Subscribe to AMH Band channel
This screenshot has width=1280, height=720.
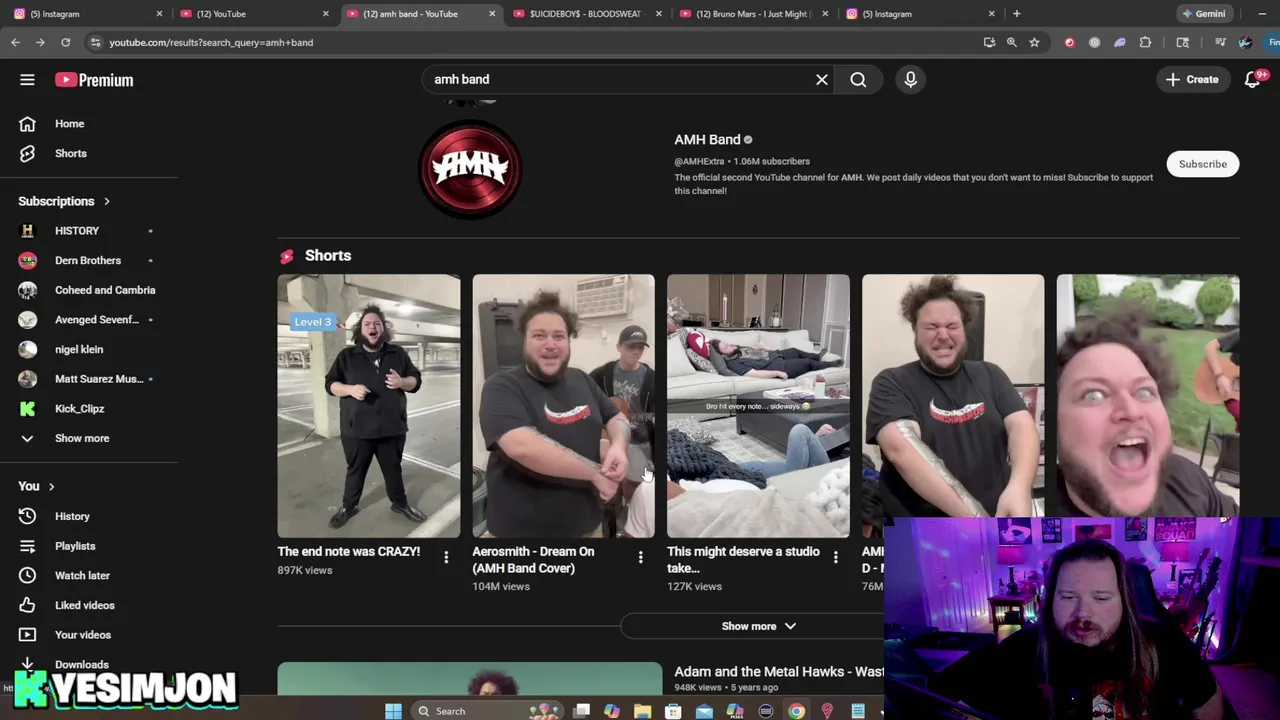pyautogui.click(x=1202, y=164)
